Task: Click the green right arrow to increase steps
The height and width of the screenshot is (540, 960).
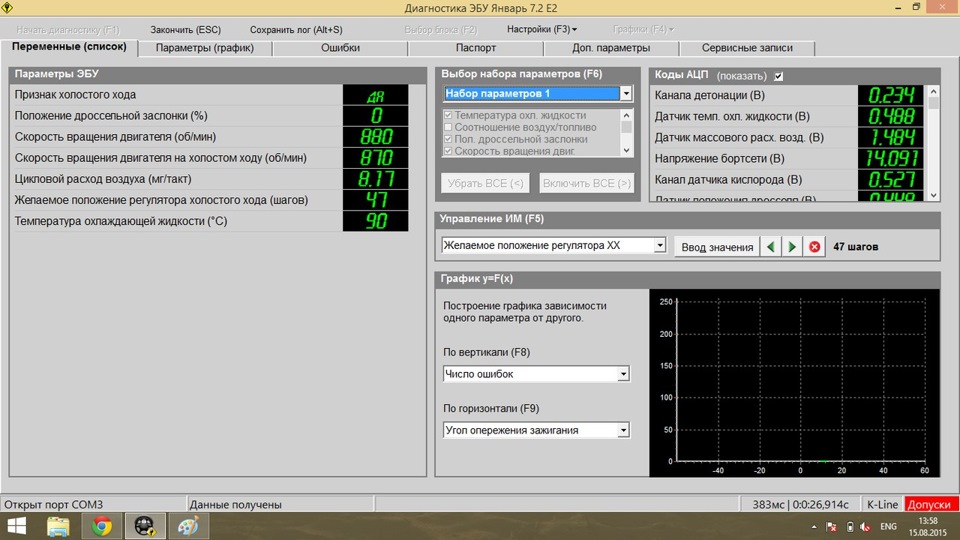Action: tap(792, 247)
